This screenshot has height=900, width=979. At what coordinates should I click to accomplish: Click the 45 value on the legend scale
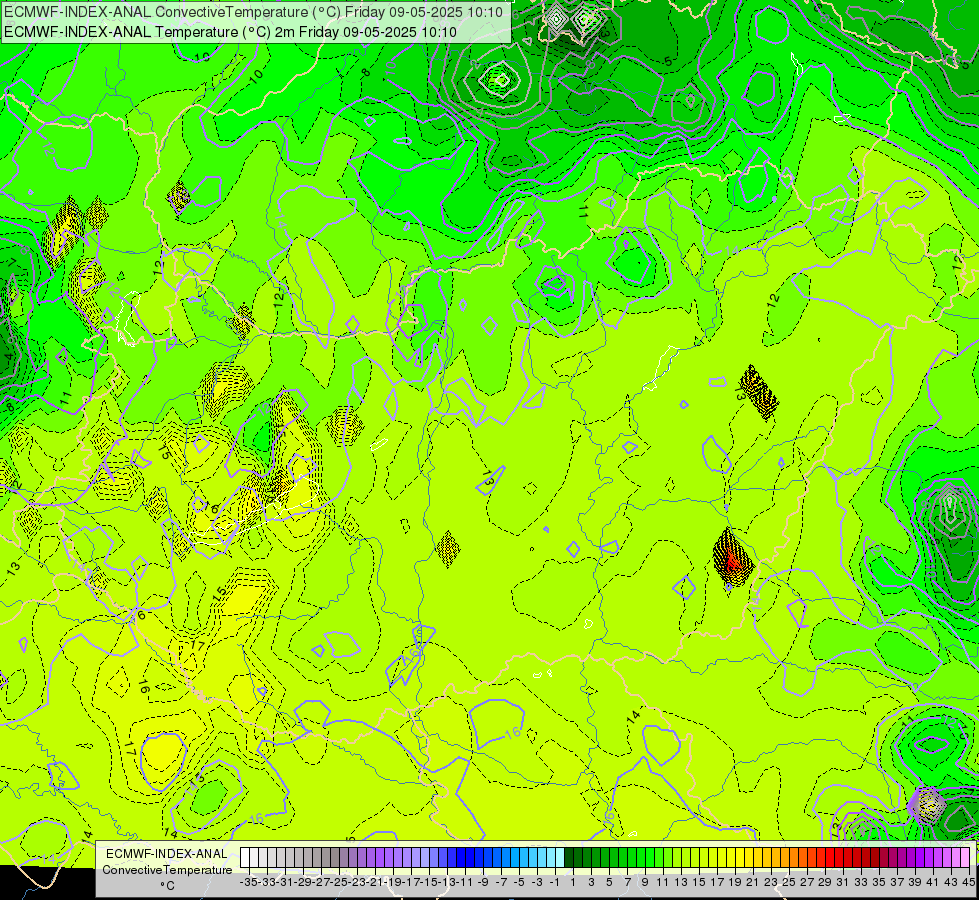pos(968,882)
